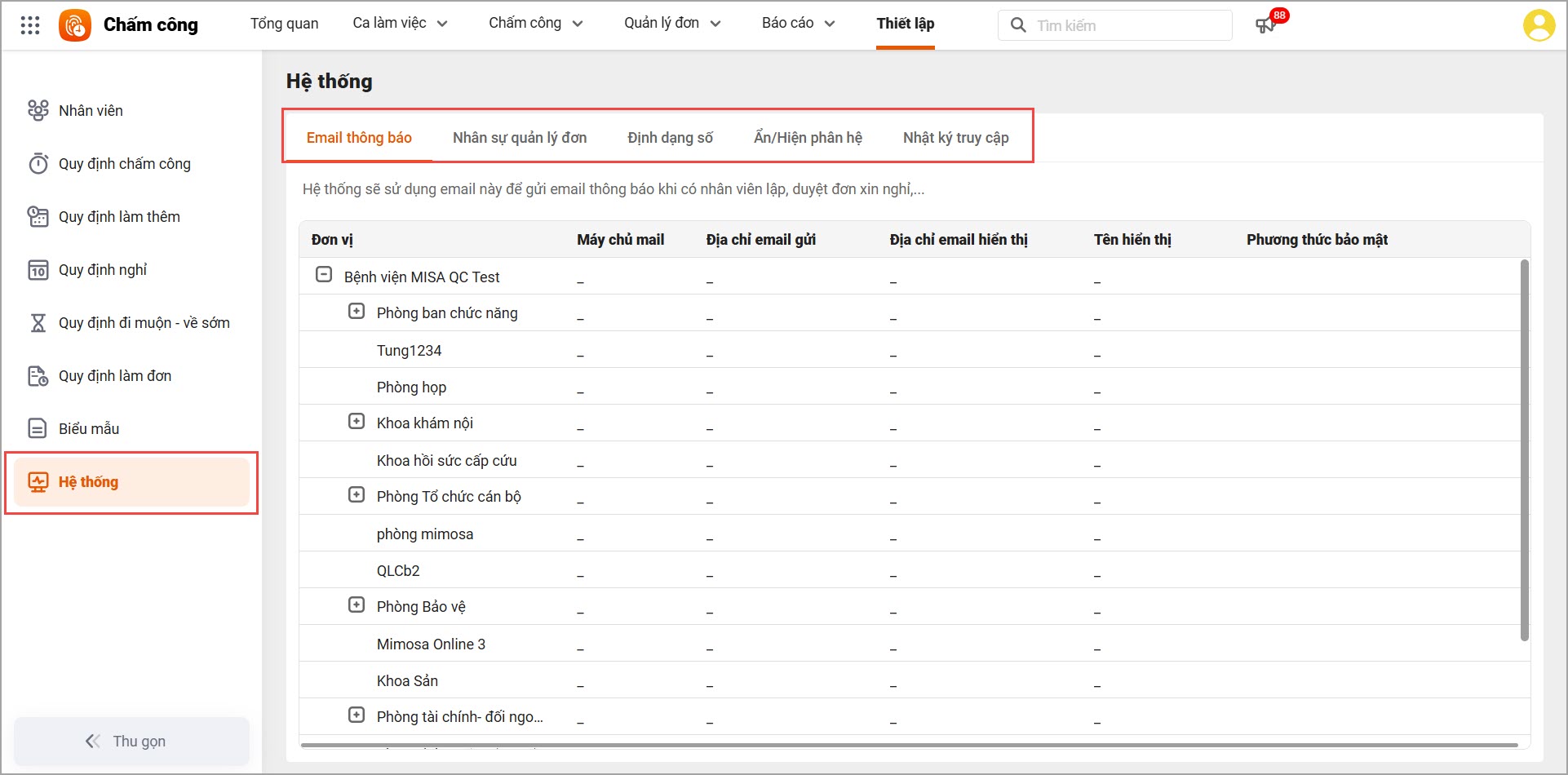Open Quy định nghỉ section
This screenshot has height=775, width=1568.
pos(103,270)
